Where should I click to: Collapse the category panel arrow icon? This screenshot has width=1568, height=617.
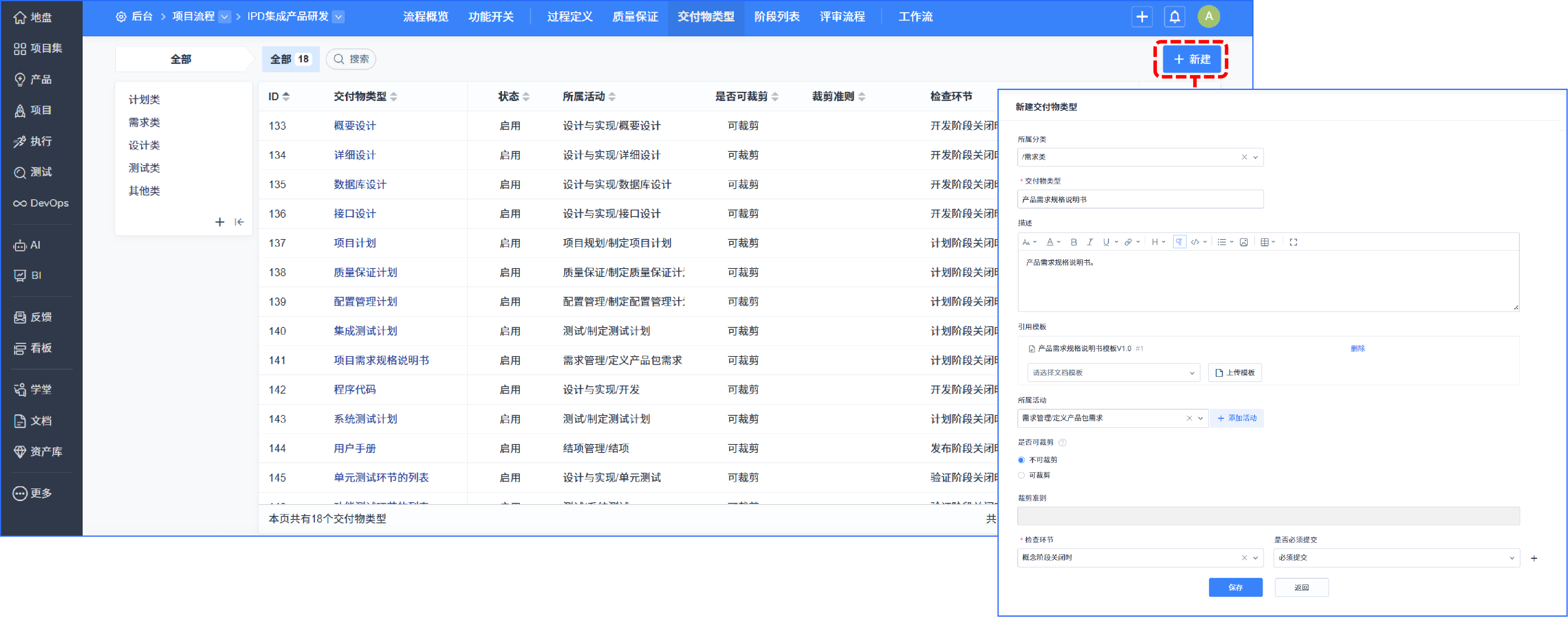(x=239, y=222)
